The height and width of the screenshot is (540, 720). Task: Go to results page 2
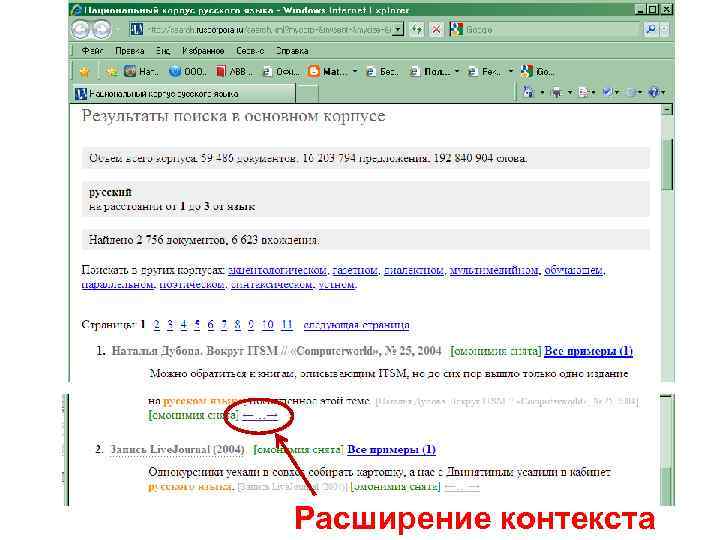tap(157, 325)
